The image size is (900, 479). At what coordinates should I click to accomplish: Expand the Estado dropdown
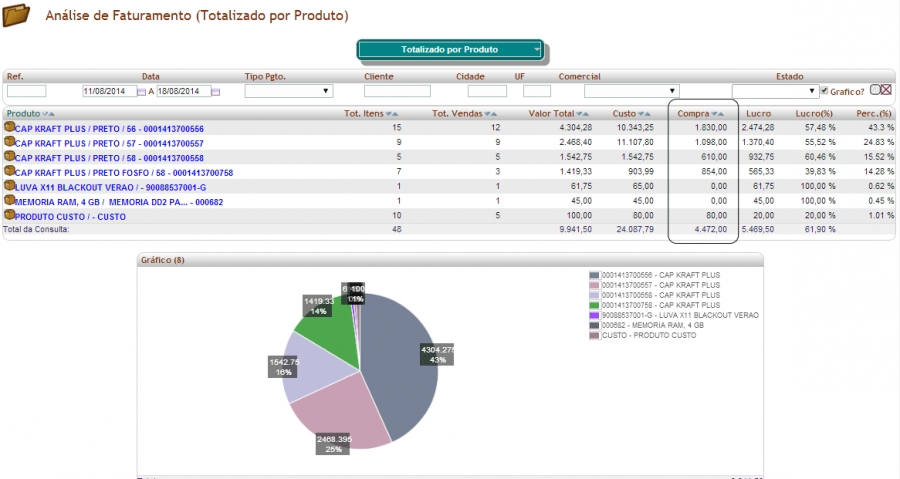pos(775,91)
